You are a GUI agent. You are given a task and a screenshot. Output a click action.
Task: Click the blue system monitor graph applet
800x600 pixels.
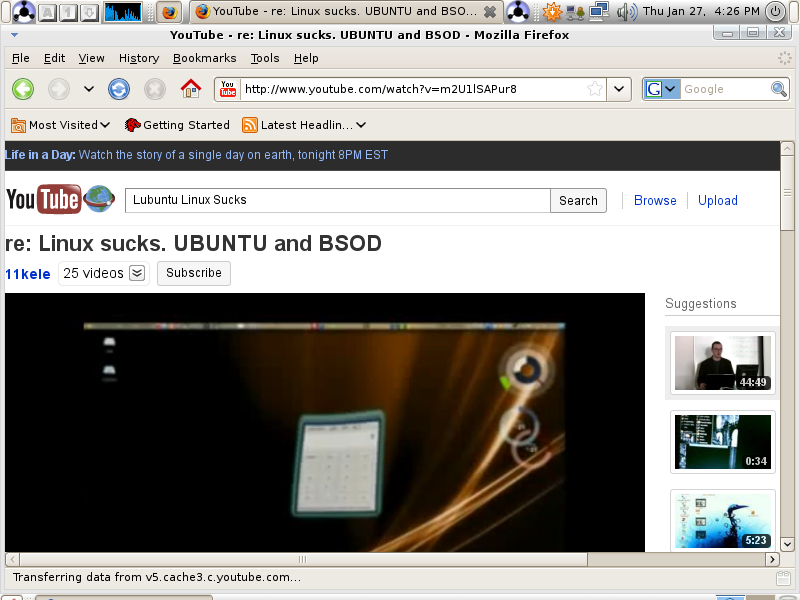(122, 12)
